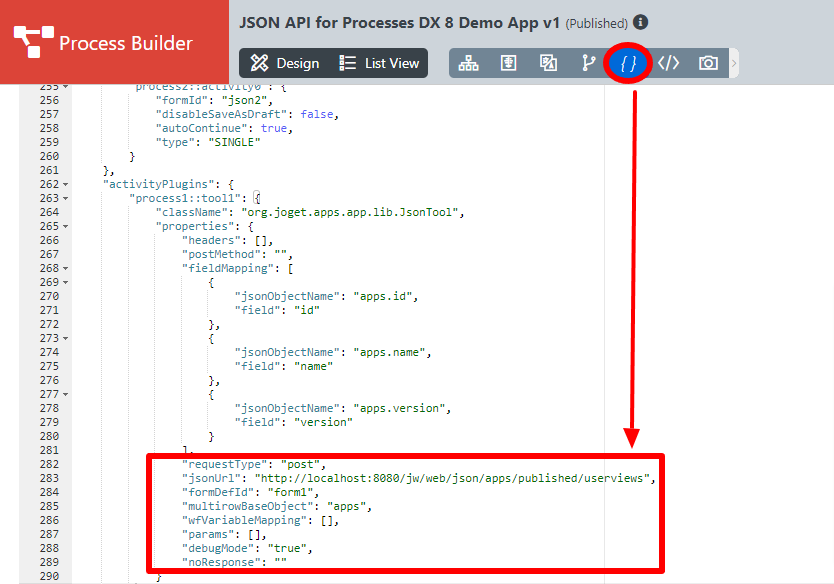Screen dimensions: 834x584
Task: Click the false value of disableSaveAsDraft
Action: point(317,114)
